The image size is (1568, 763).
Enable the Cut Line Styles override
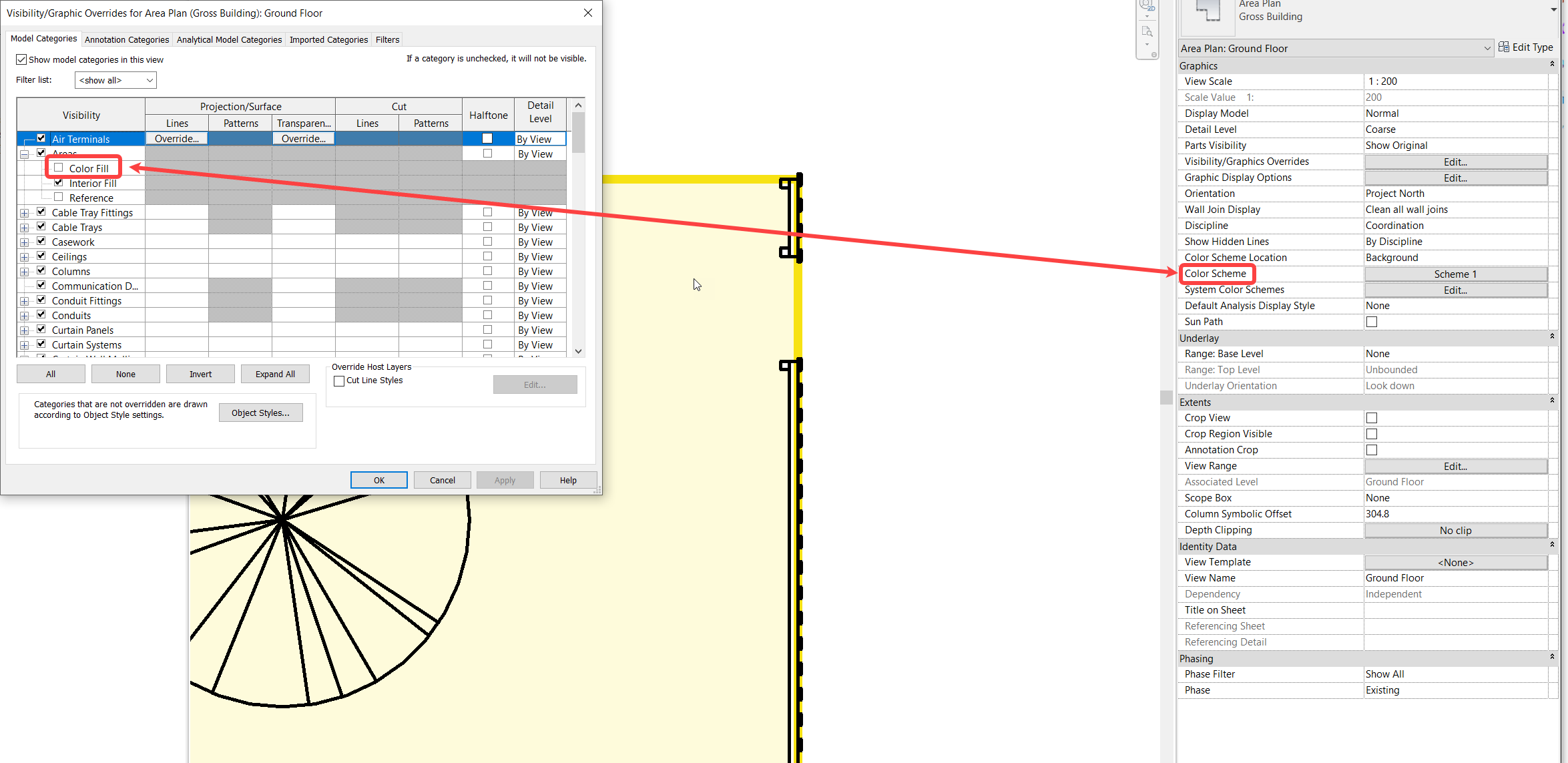(x=339, y=380)
